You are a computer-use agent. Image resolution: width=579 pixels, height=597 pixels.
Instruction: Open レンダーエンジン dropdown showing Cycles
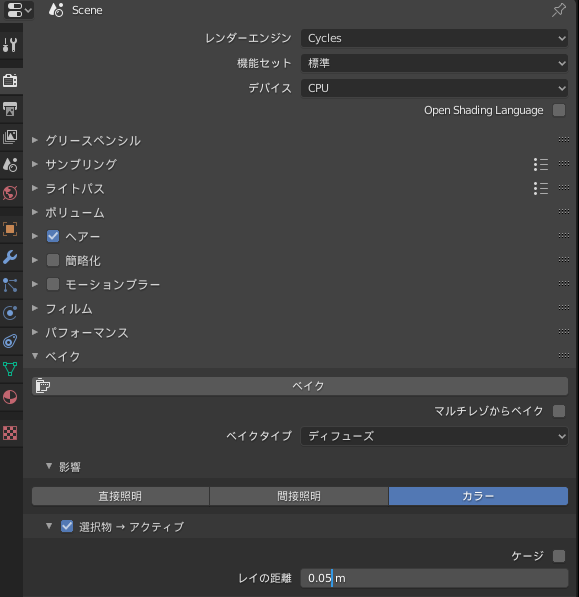(x=434, y=38)
